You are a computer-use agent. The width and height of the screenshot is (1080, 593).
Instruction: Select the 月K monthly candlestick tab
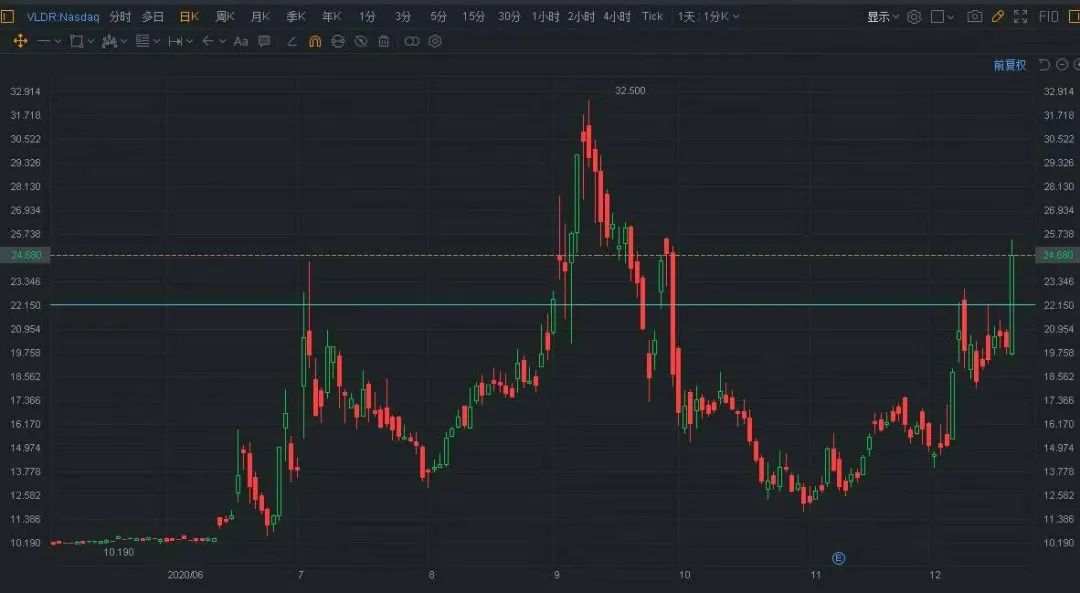point(260,17)
